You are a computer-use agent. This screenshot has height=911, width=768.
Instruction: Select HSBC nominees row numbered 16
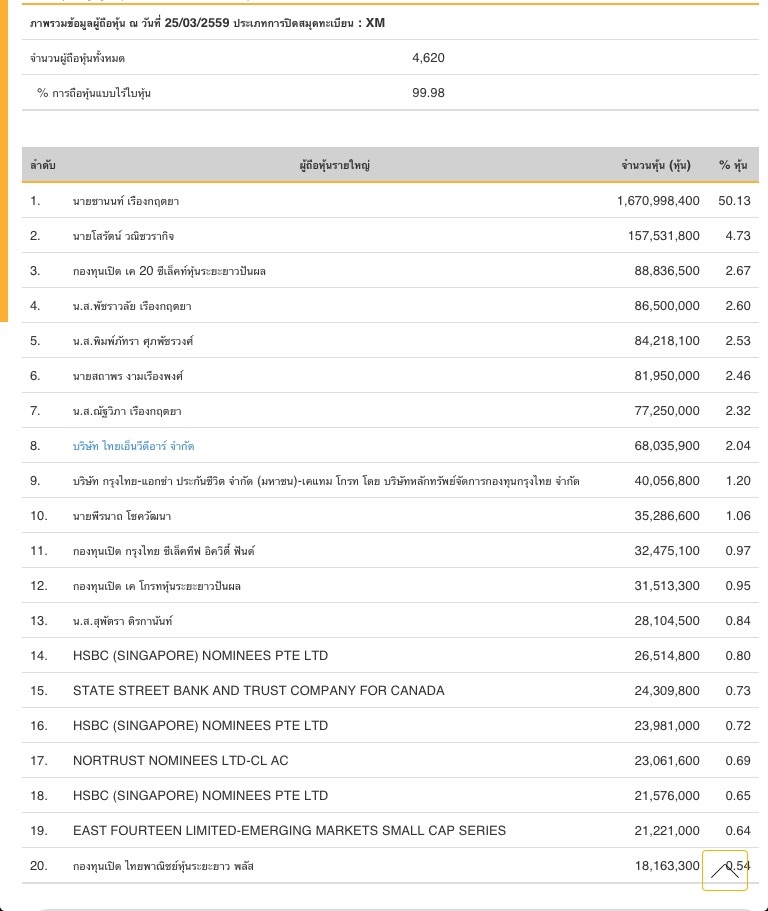[390, 725]
